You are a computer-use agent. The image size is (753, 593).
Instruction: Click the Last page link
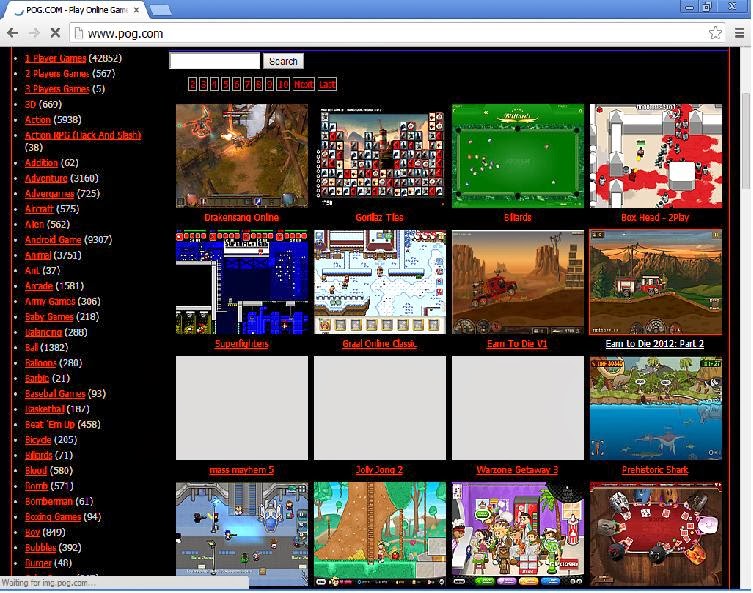pyautogui.click(x=327, y=85)
